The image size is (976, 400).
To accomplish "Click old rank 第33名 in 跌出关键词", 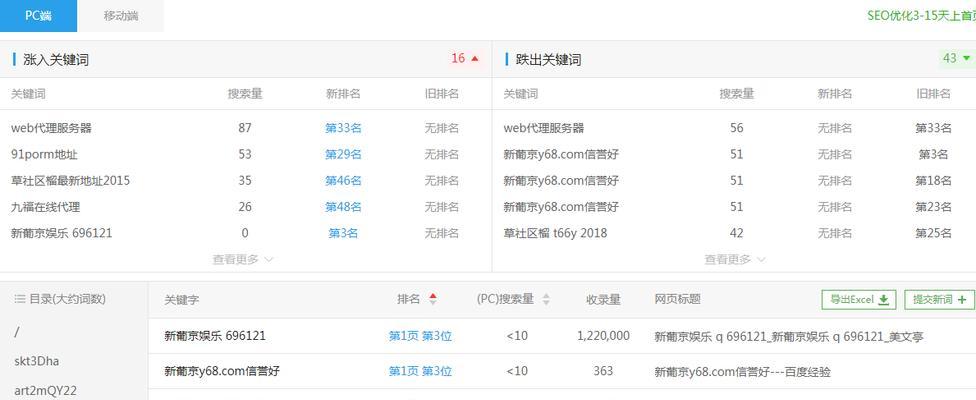I will (933, 128).
